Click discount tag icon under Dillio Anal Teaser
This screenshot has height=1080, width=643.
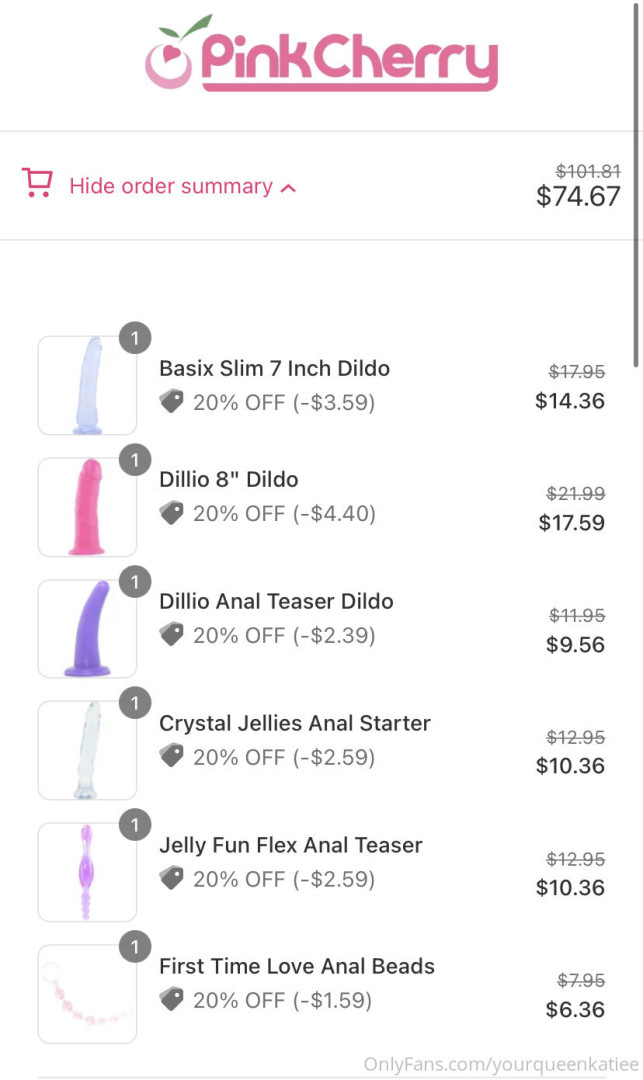click(172, 635)
